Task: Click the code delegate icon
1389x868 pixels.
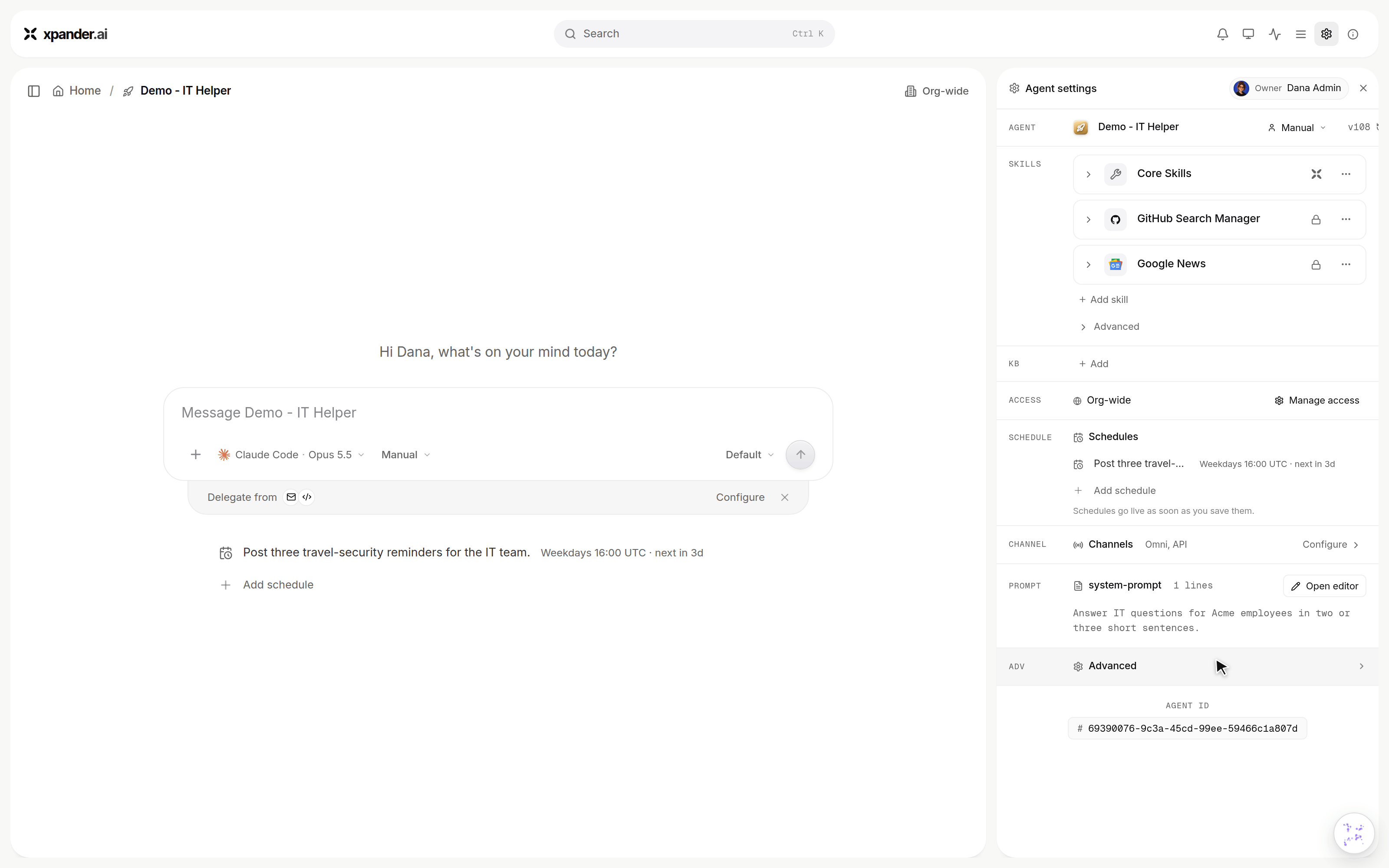Action: 307,497
